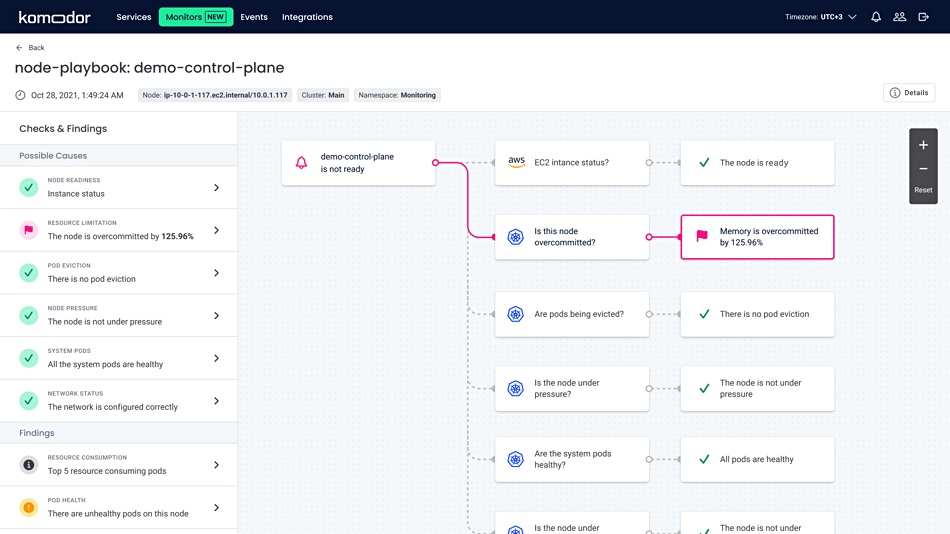Click the green check icon for Pod Eviction

point(28,273)
